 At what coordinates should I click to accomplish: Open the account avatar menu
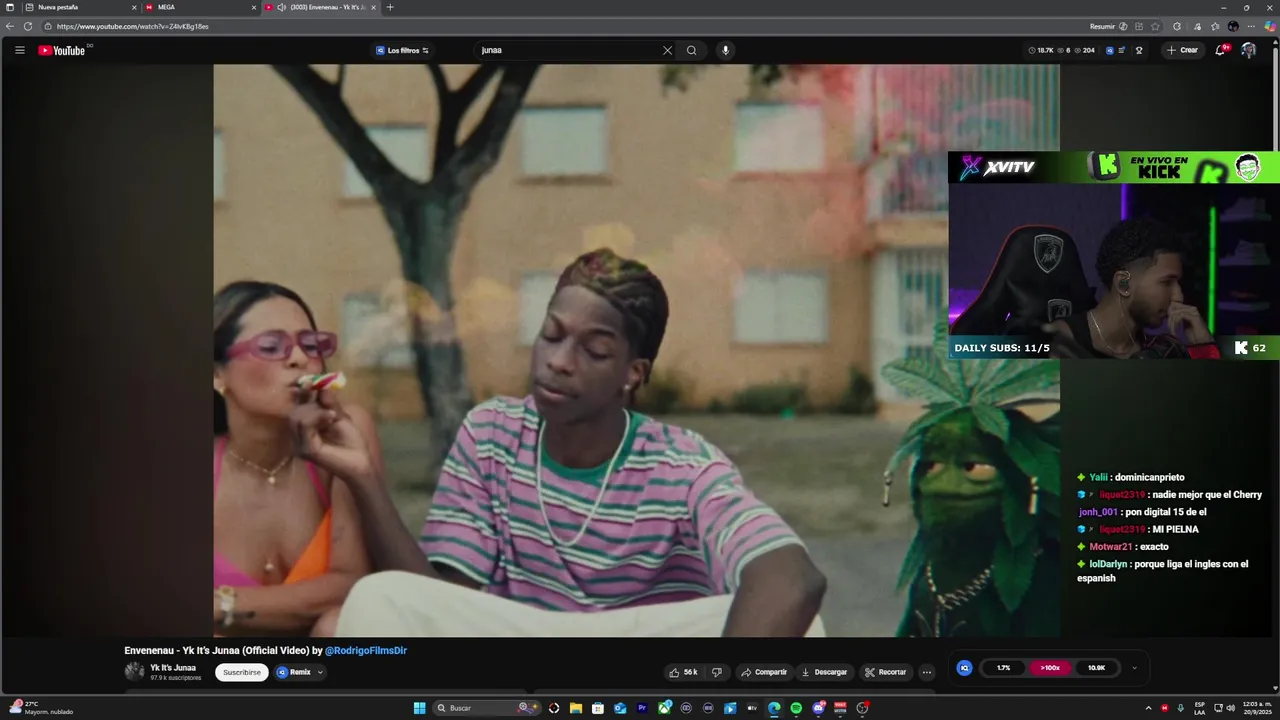tap(1248, 50)
